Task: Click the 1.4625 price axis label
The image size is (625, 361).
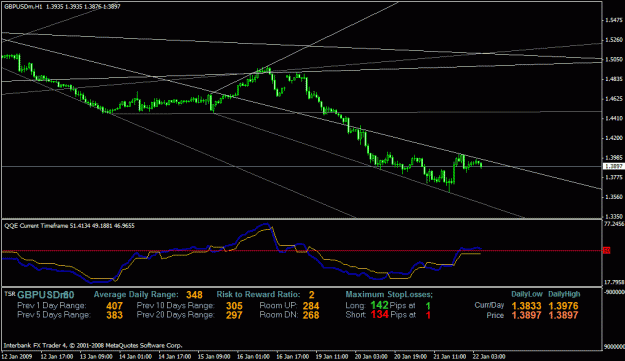Action: point(613,98)
